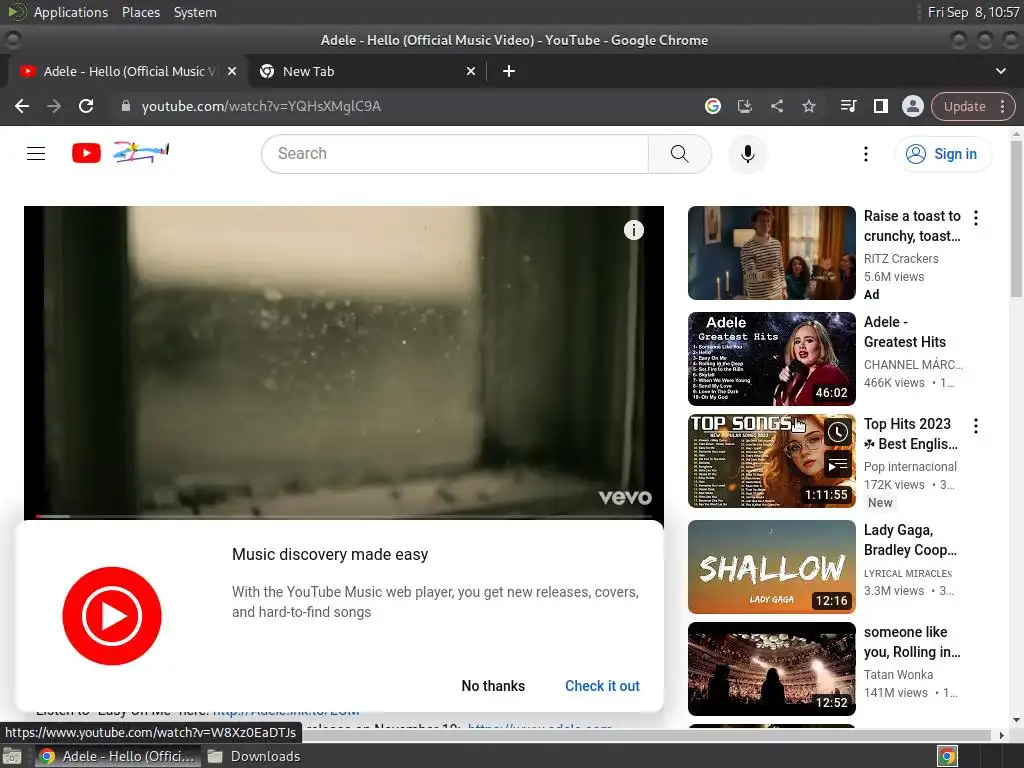Open YouTube settings three-dot menu

pos(866,153)
